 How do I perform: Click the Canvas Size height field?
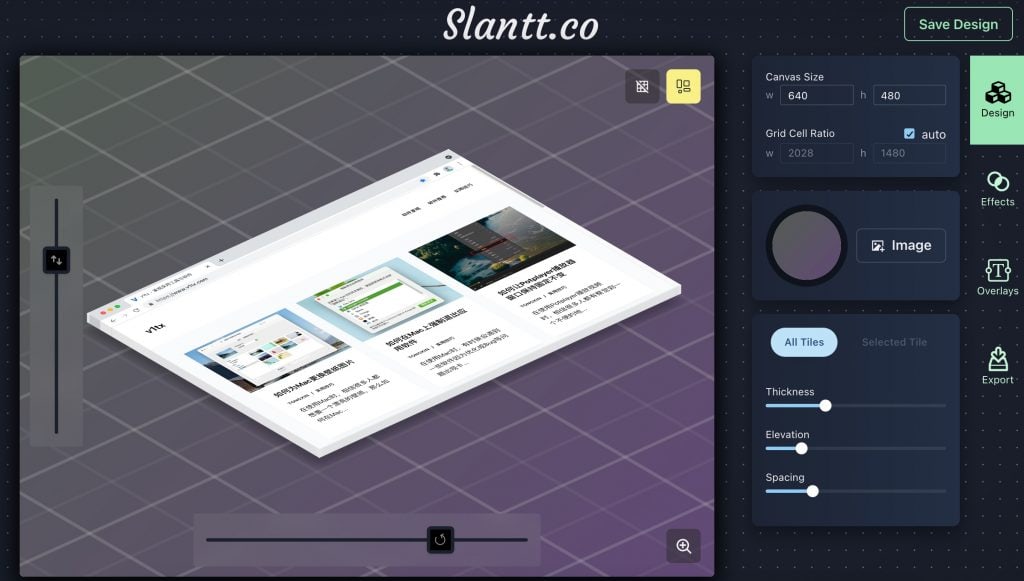[909, 95]
